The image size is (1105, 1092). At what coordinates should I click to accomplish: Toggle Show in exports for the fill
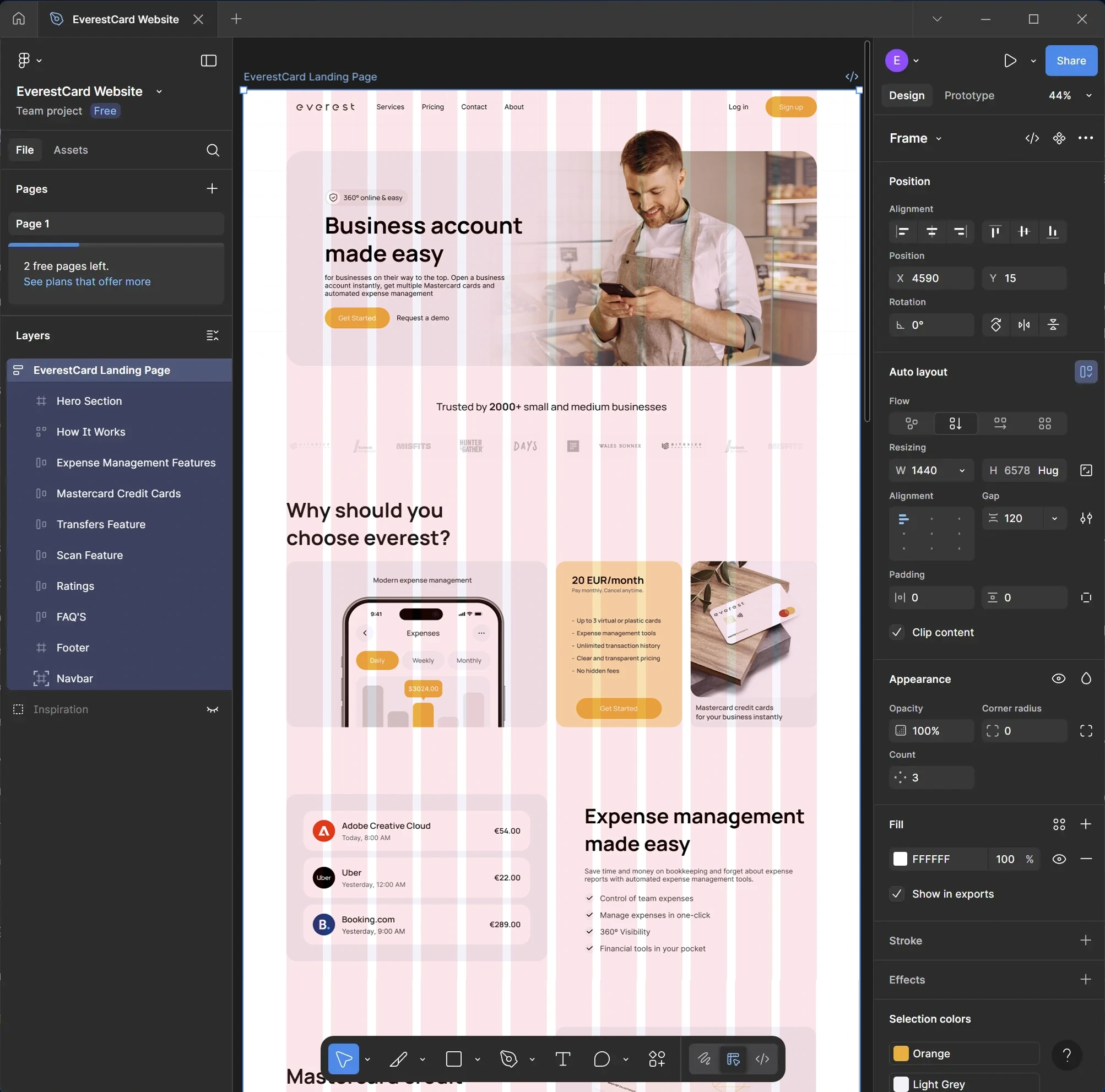point(896,894)
